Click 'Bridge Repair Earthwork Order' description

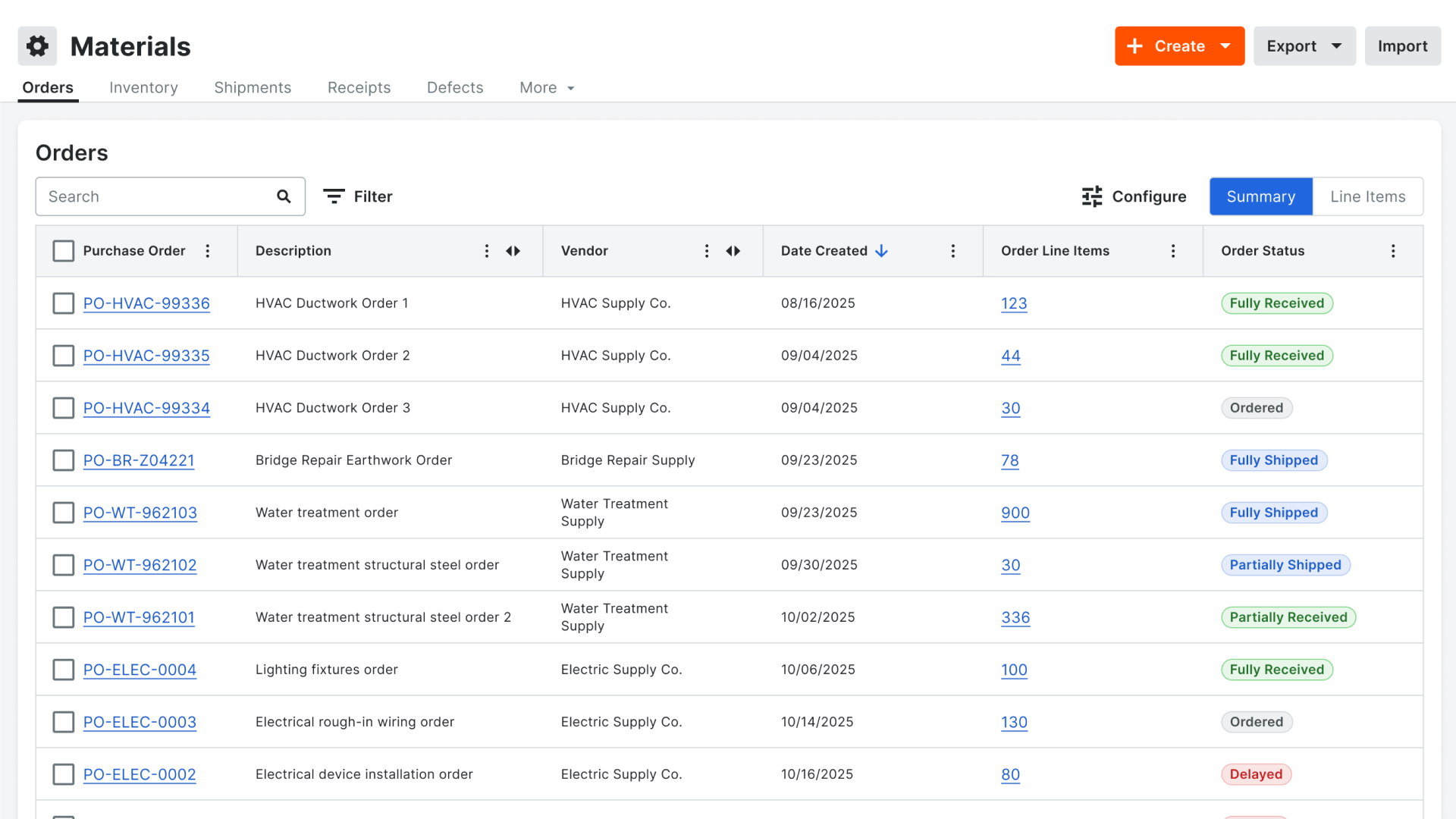click(353, 460)
